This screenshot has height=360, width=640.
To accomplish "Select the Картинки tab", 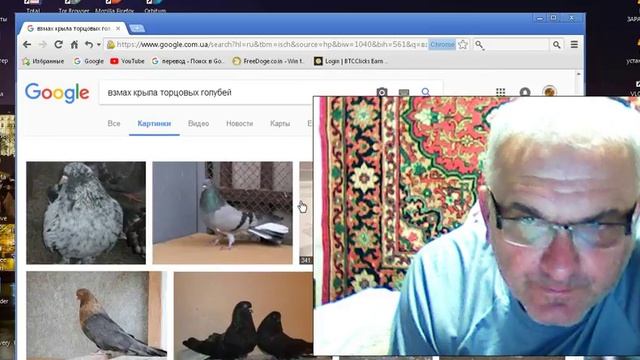I will click(154, 124).
